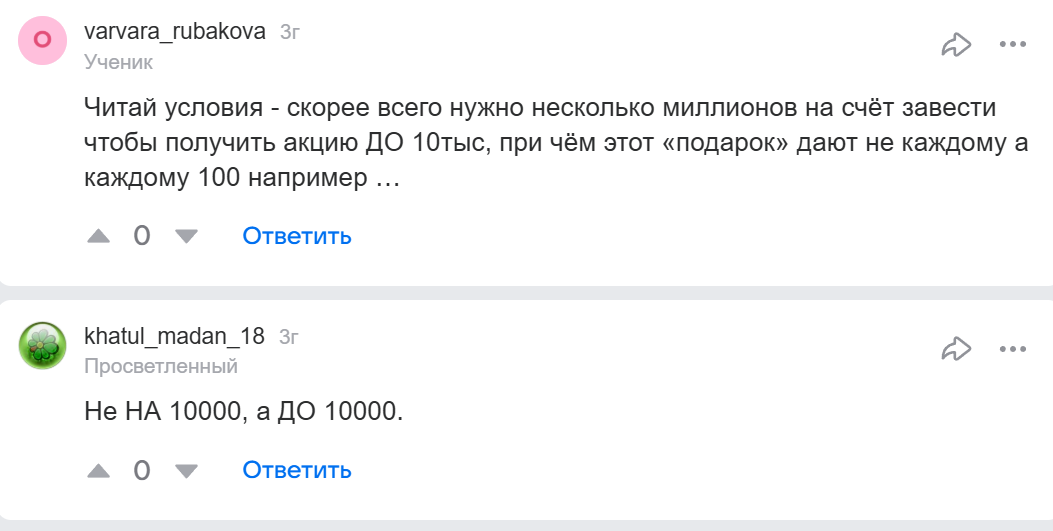This screenshot has height=531, width=1053.
Task: Open varvara_rubakova's profile via username
Action: pyautogui.click(x=175, y=32)
